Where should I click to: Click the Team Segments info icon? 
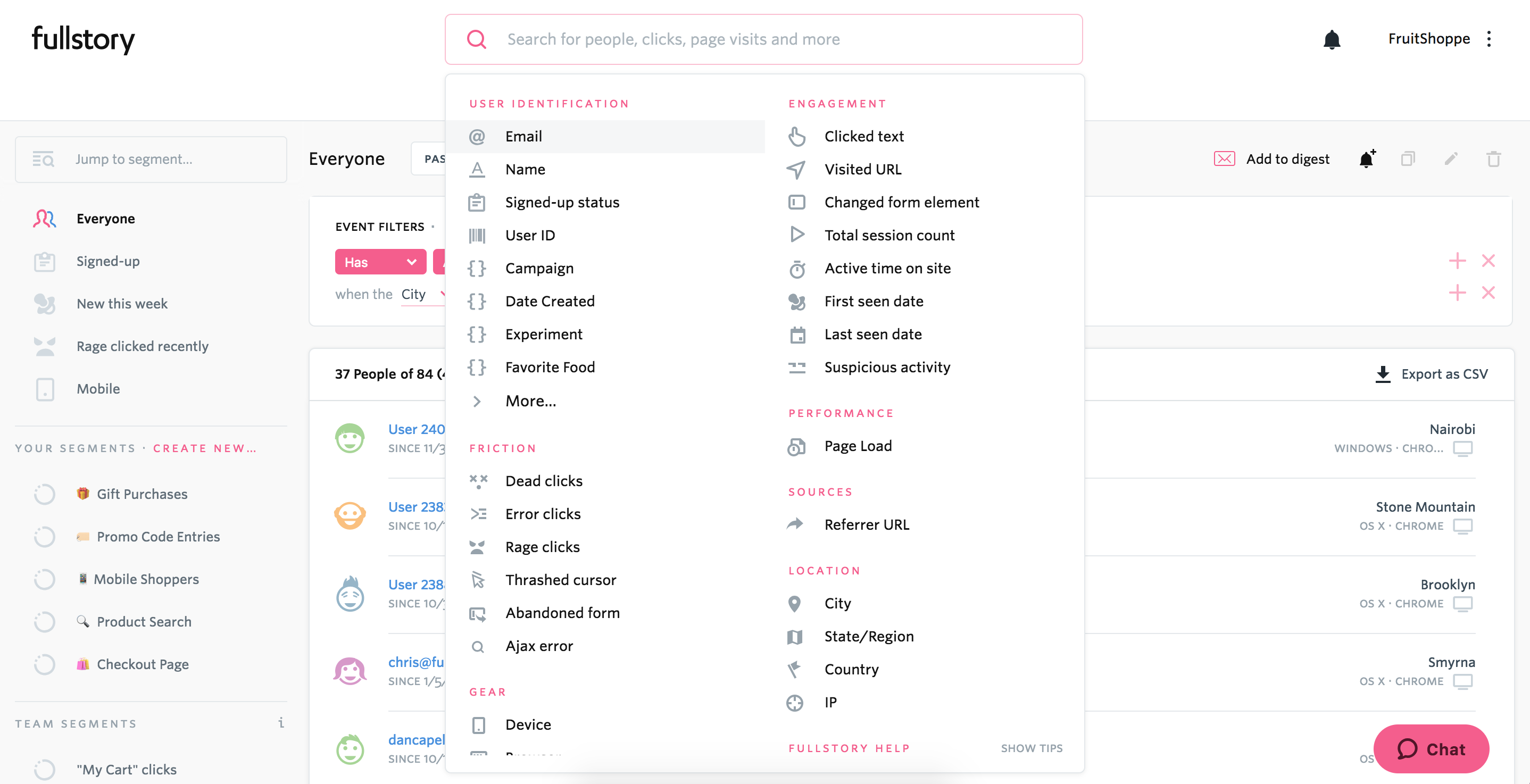coord(281,722)
